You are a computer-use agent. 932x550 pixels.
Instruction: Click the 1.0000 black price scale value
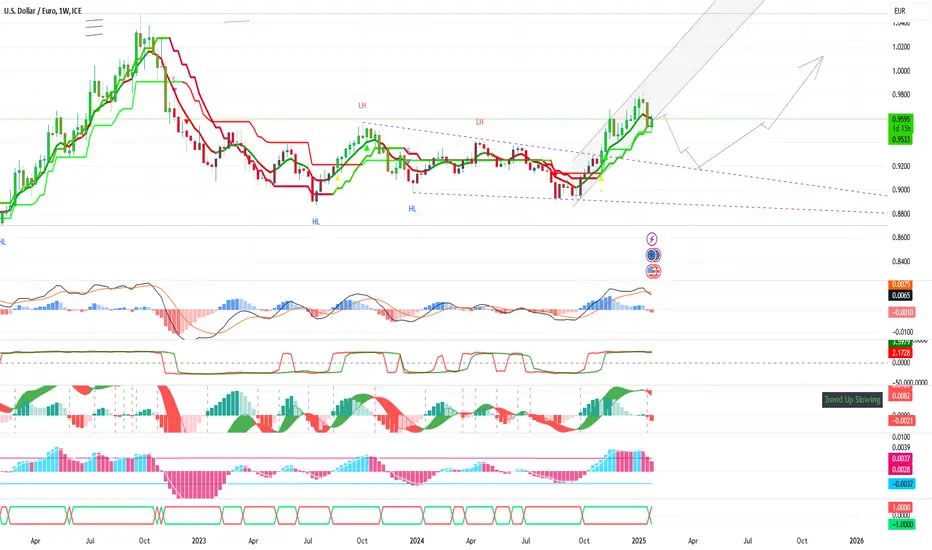coord(901,71)
